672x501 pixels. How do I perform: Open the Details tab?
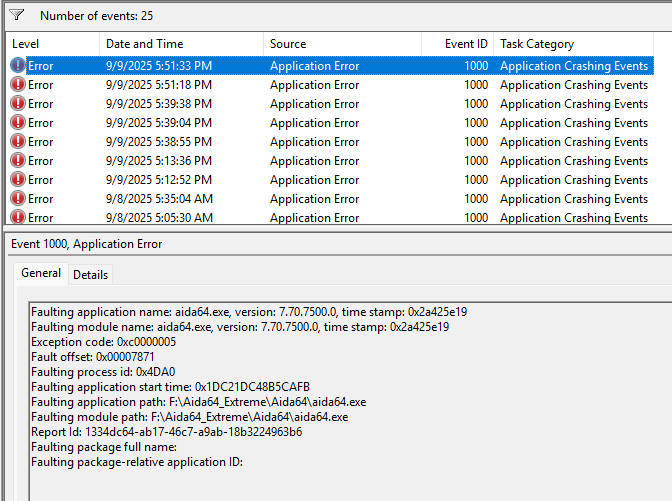90,275
